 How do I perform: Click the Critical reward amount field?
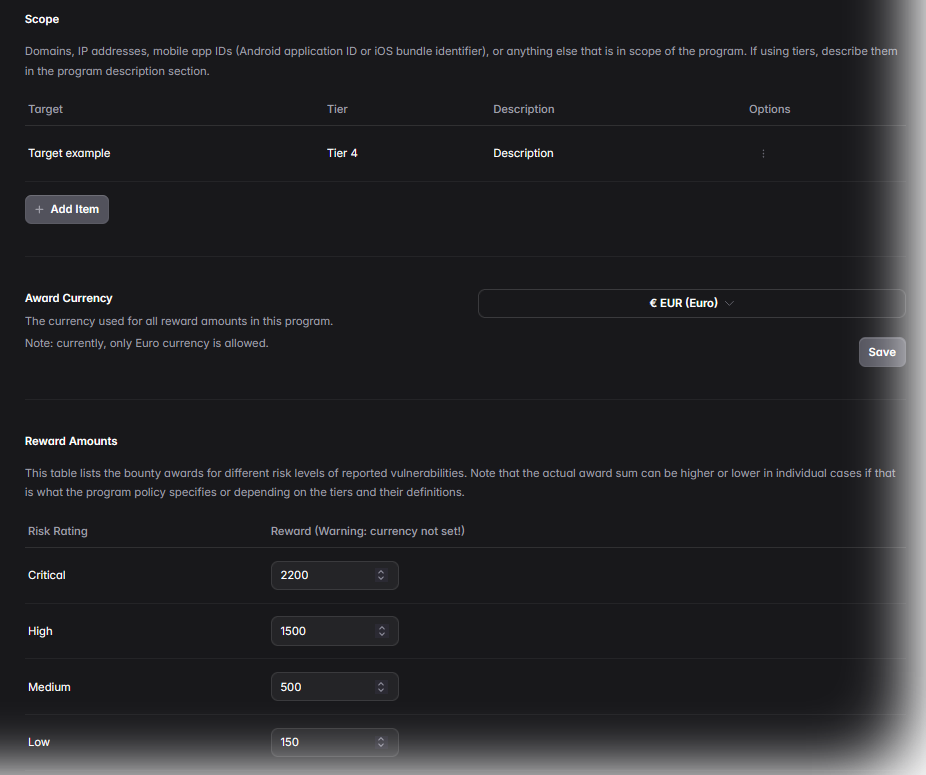pos(322,575)
